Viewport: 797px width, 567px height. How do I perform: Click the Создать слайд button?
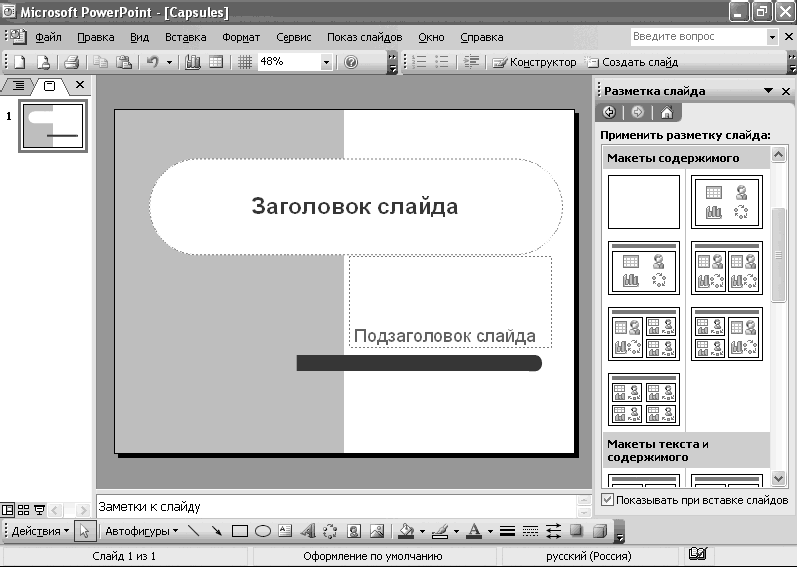[x=631, y=62]
